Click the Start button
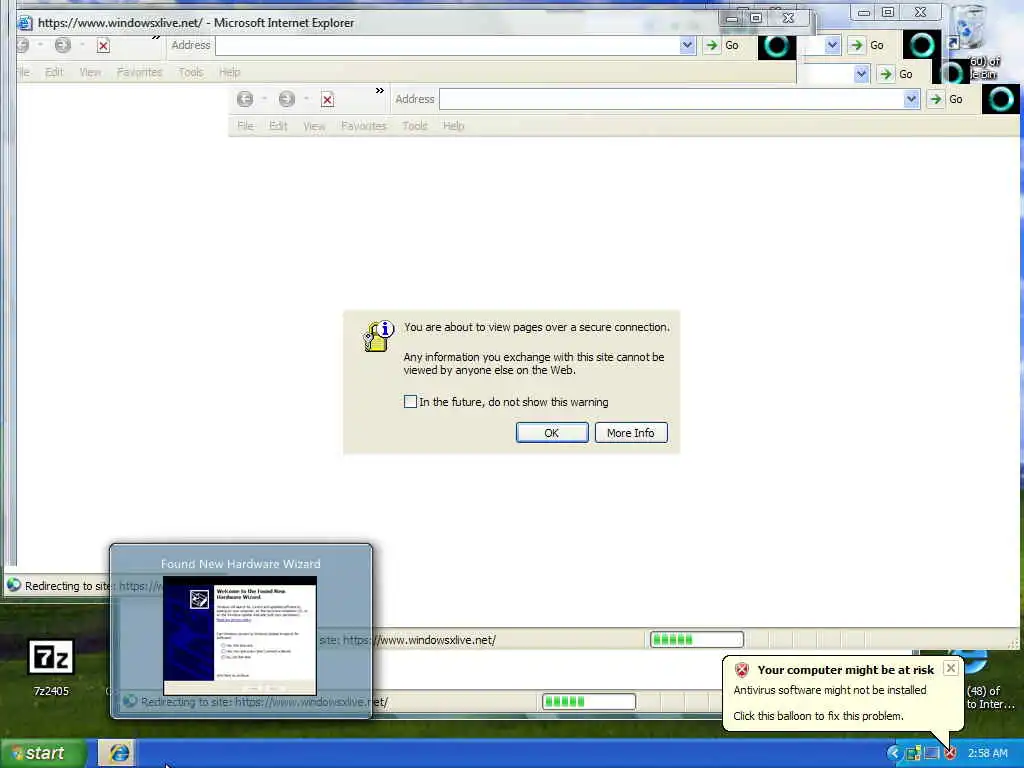The image size is (1024, 768). [x=43, y=753]
